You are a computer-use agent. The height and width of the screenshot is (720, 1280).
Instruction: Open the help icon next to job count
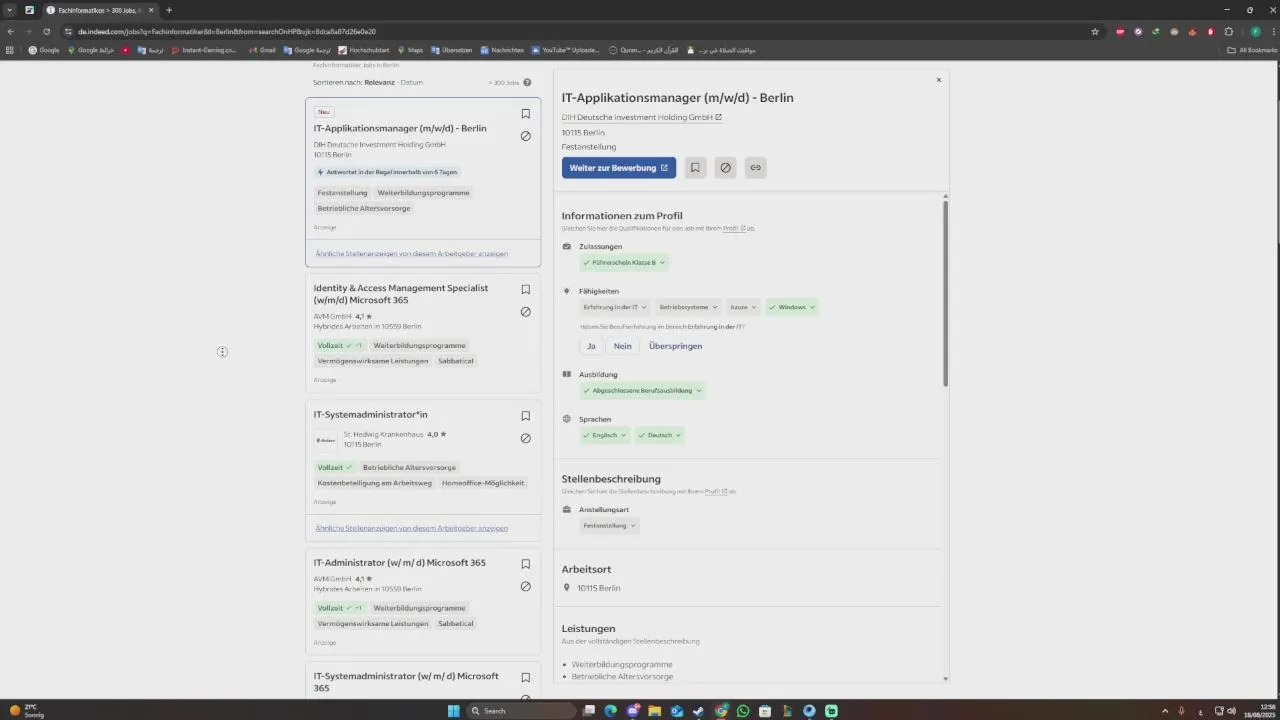coord(527,83)
